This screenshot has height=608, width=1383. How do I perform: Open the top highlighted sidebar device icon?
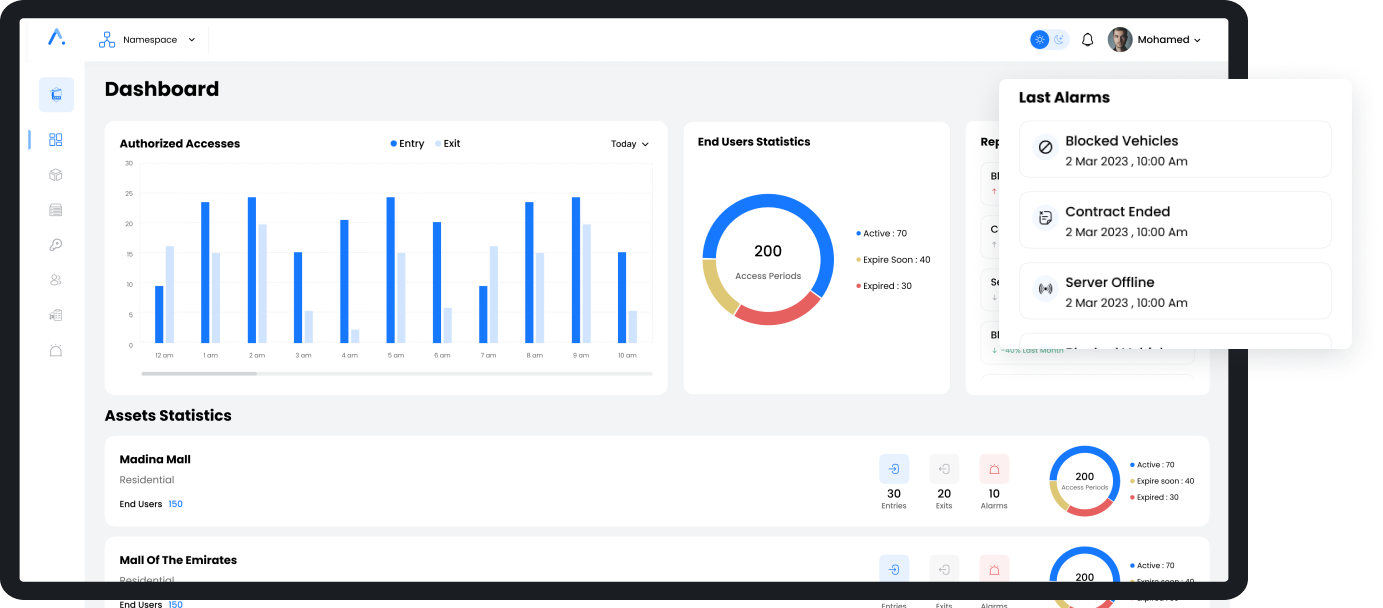click(x=56, y=95)
